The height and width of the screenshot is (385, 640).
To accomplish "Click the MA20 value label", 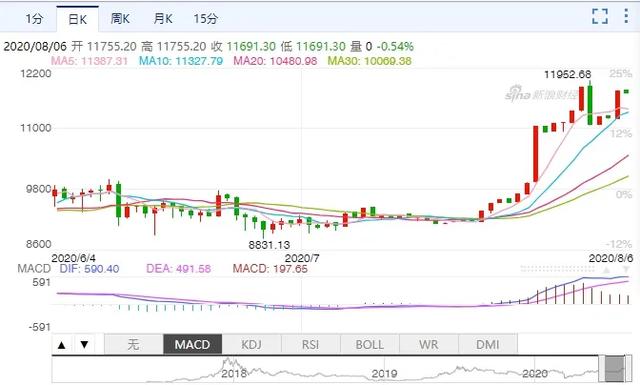I will (x=275, y=61).
